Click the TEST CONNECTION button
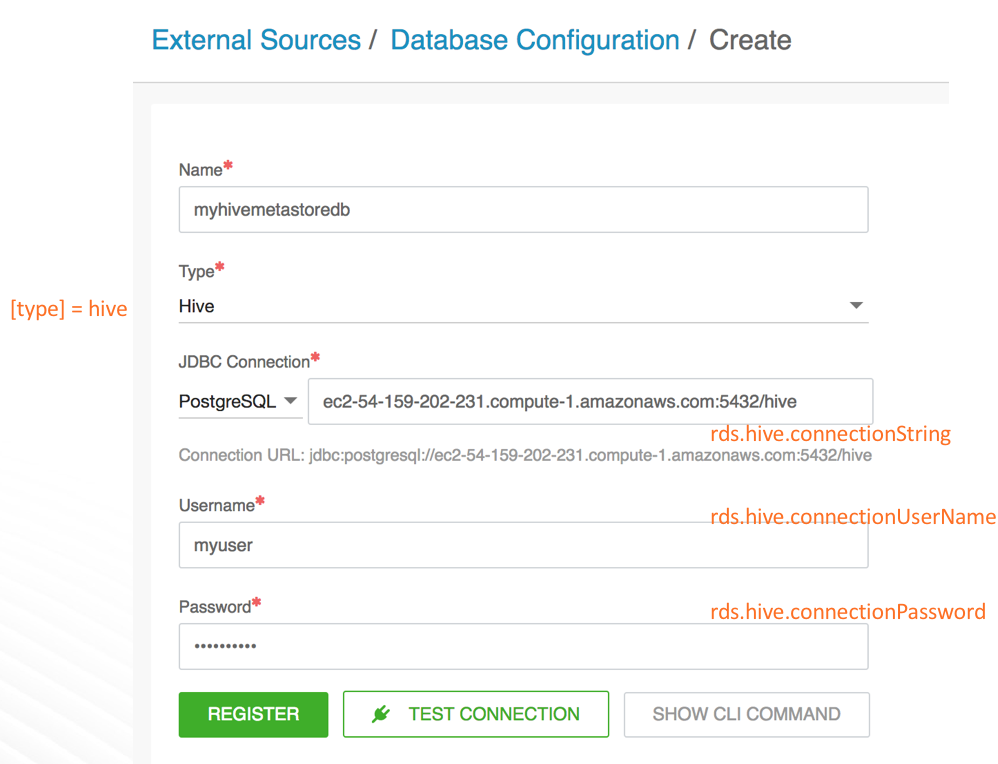Screen dimensions: 998x764 476,714
